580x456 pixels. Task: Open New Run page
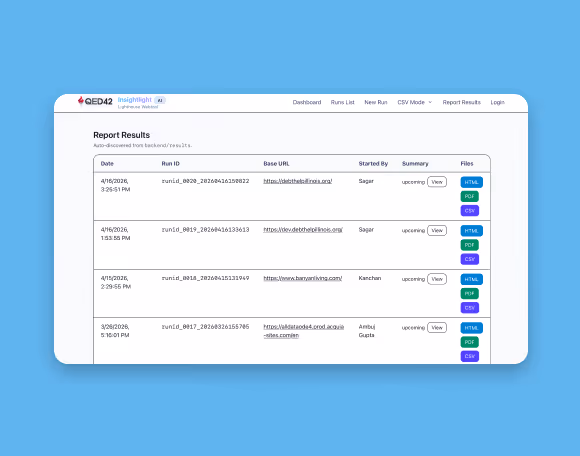pyautogui.click(x=375, y=102)
